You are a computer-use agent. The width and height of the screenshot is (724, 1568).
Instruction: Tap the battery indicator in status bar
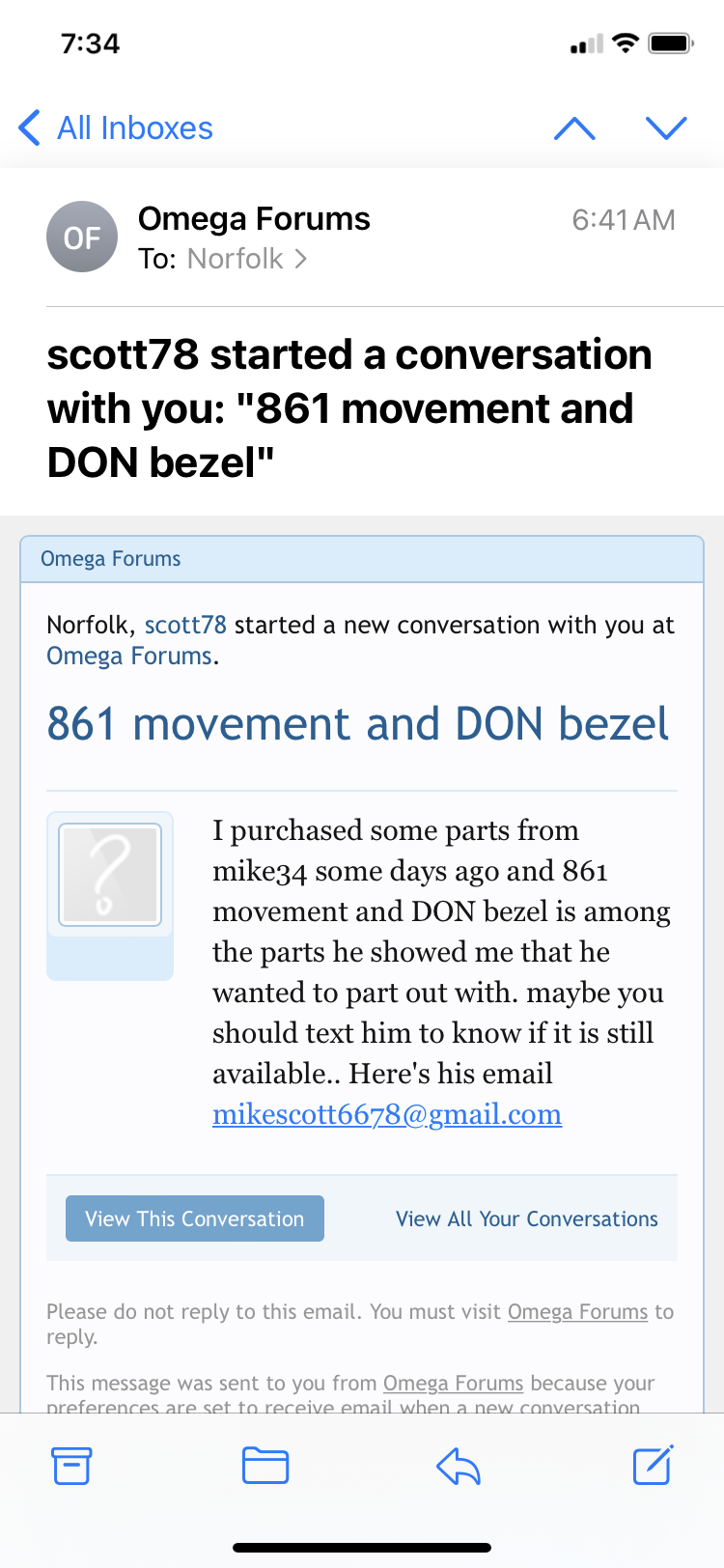coord(671,43)
